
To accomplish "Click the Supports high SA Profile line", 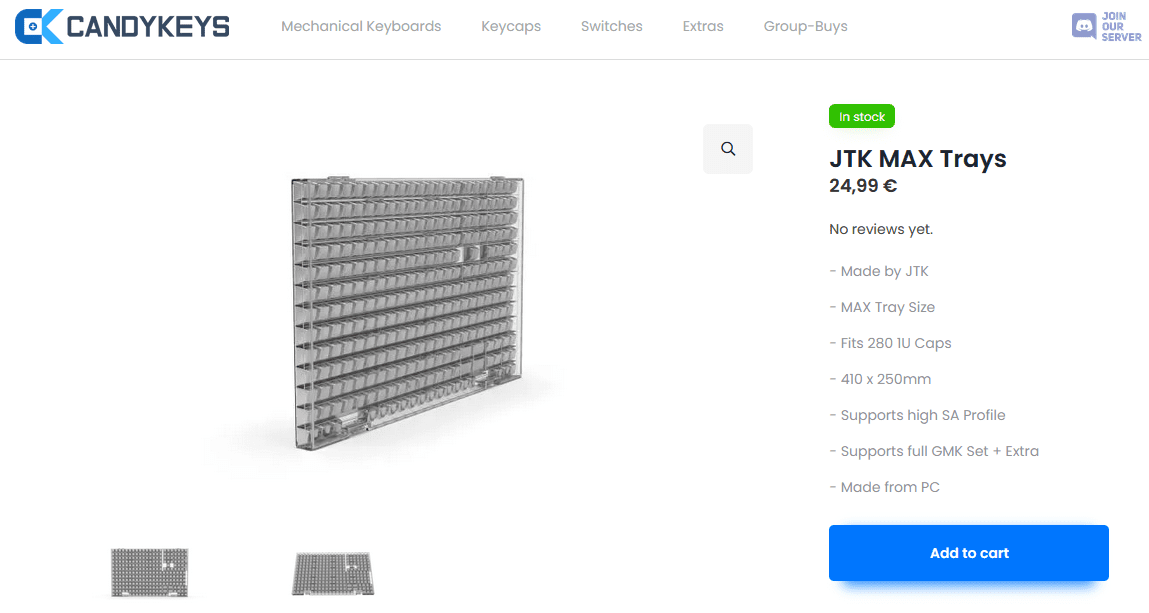I will [917, 415].
